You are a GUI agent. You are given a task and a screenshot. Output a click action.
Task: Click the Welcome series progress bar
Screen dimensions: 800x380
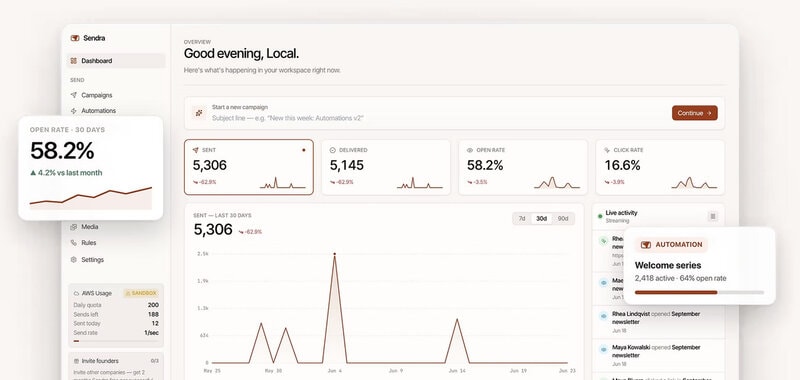[x=699, y=292]
